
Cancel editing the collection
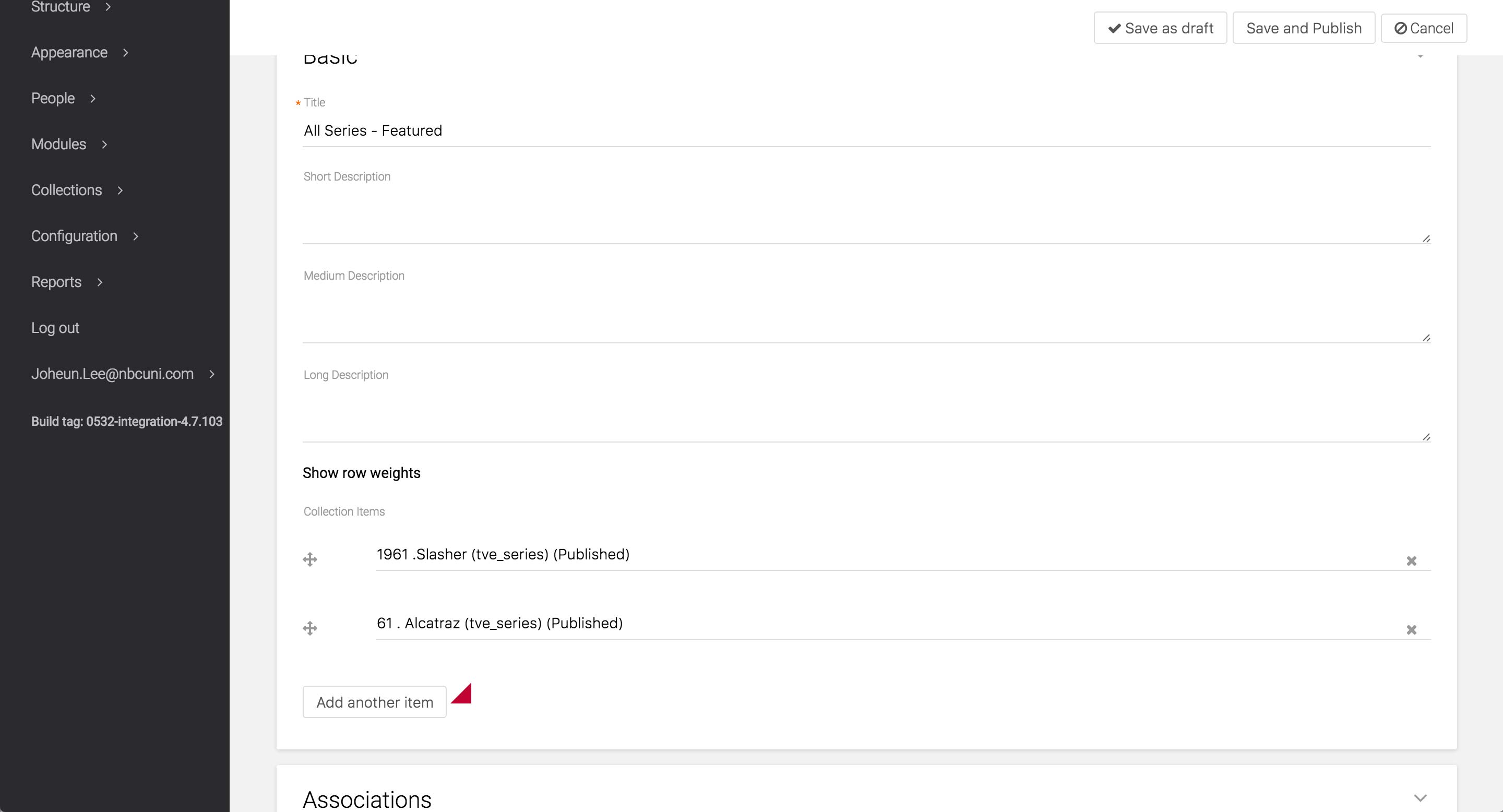(1423, 28)
